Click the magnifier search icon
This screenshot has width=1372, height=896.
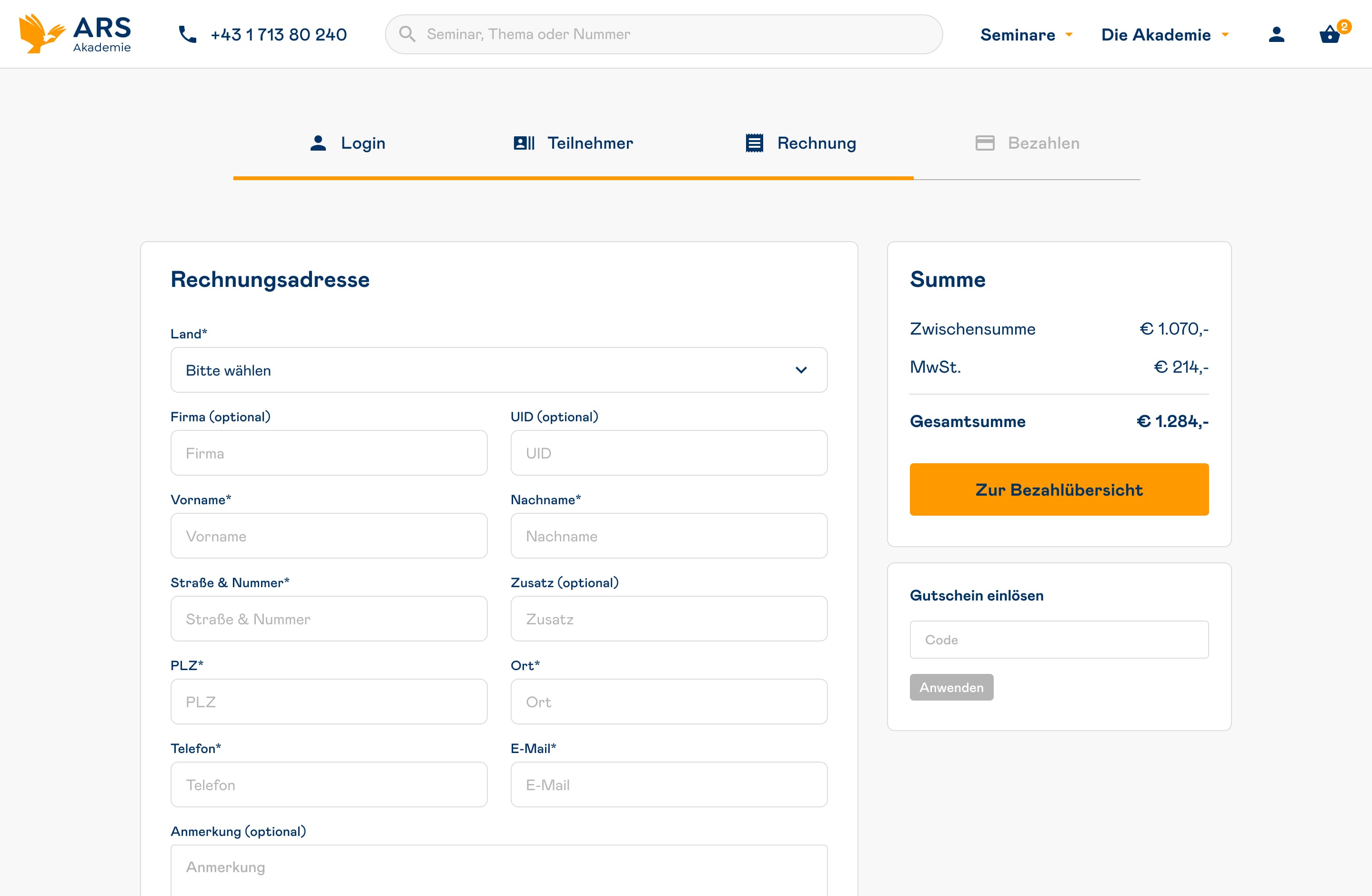(x=407, y=34)
